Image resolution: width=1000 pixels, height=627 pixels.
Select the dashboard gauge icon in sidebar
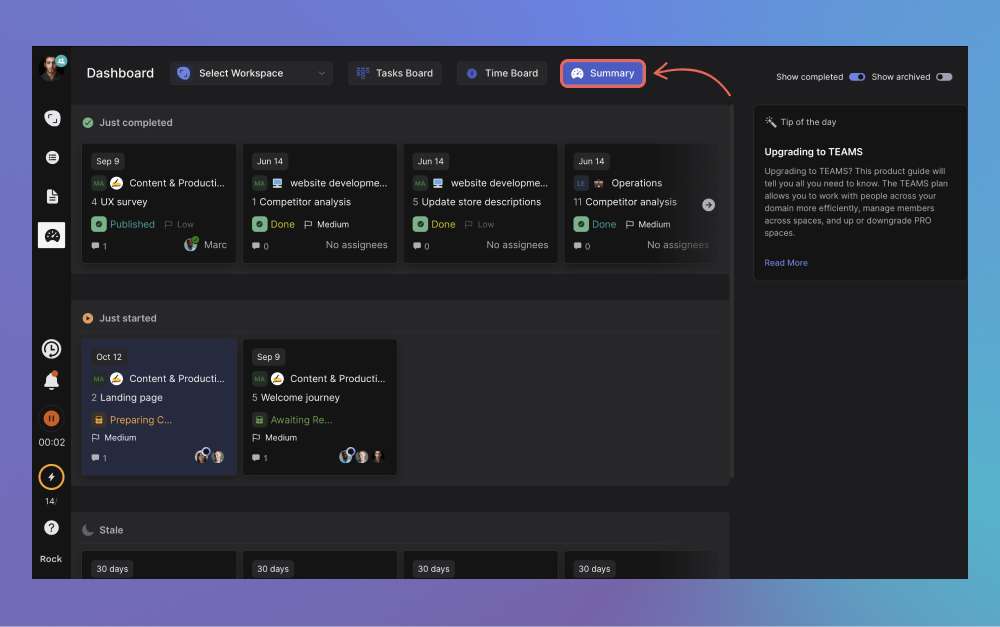coord(52,235)
